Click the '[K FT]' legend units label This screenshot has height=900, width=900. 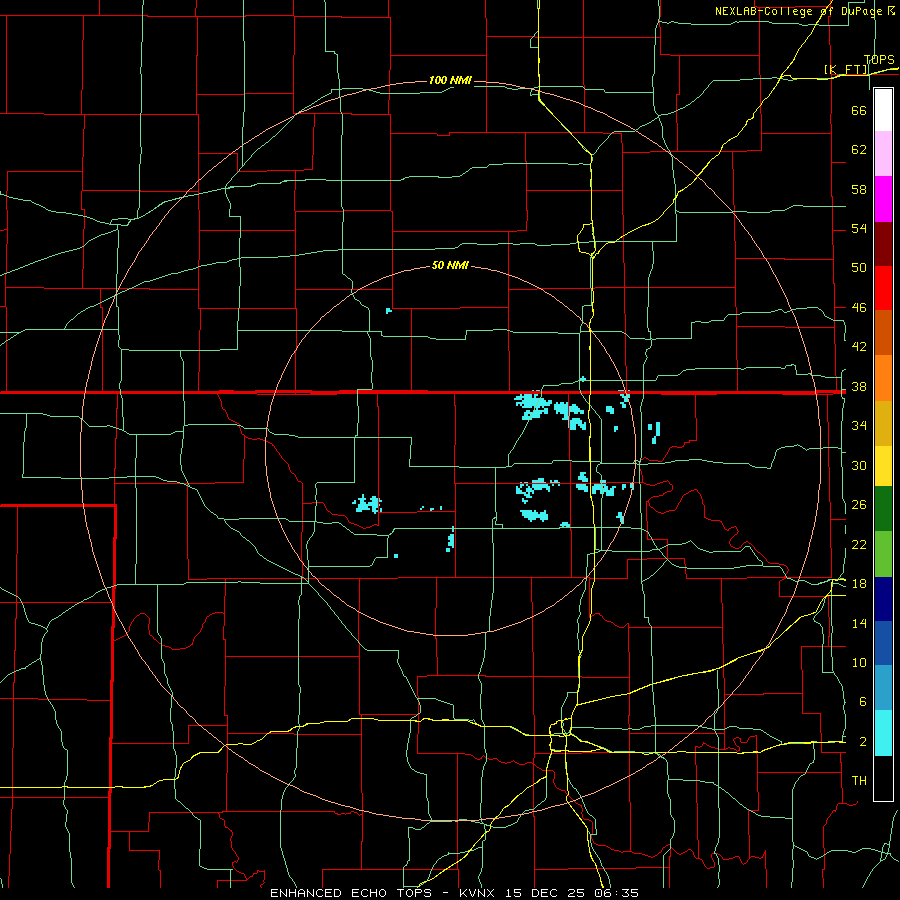click(846, 69)
